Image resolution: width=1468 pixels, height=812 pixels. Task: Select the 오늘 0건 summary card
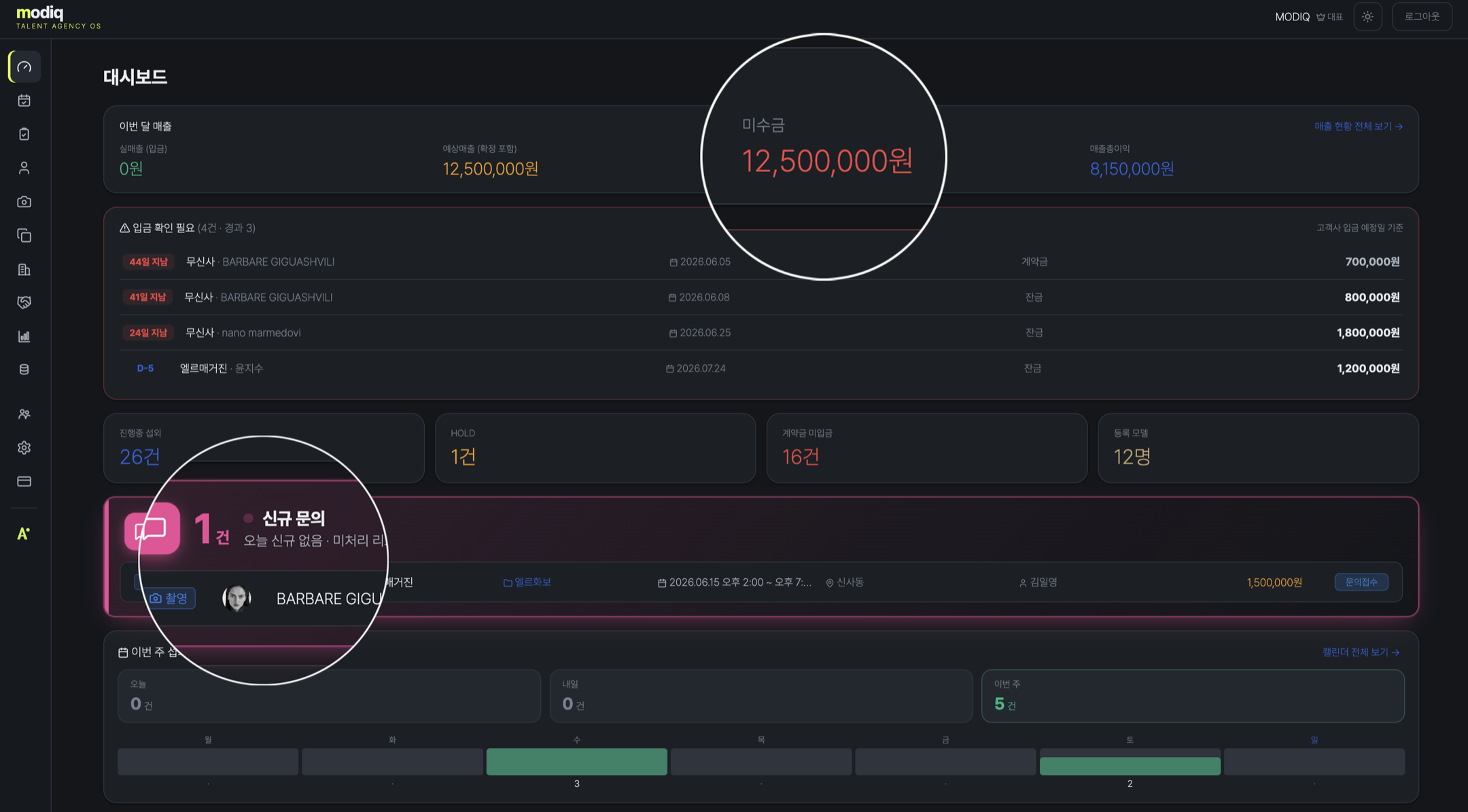[x=329, y=696]
